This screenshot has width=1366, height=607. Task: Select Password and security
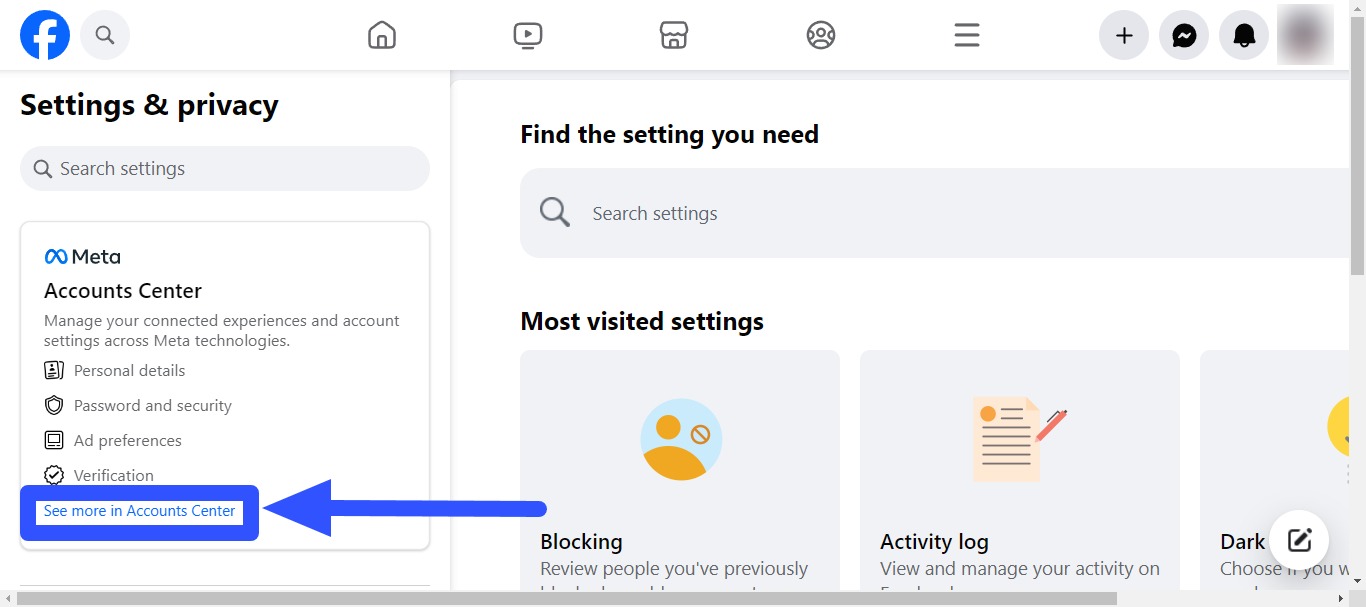pyautogui.click(x=152, y=405)
